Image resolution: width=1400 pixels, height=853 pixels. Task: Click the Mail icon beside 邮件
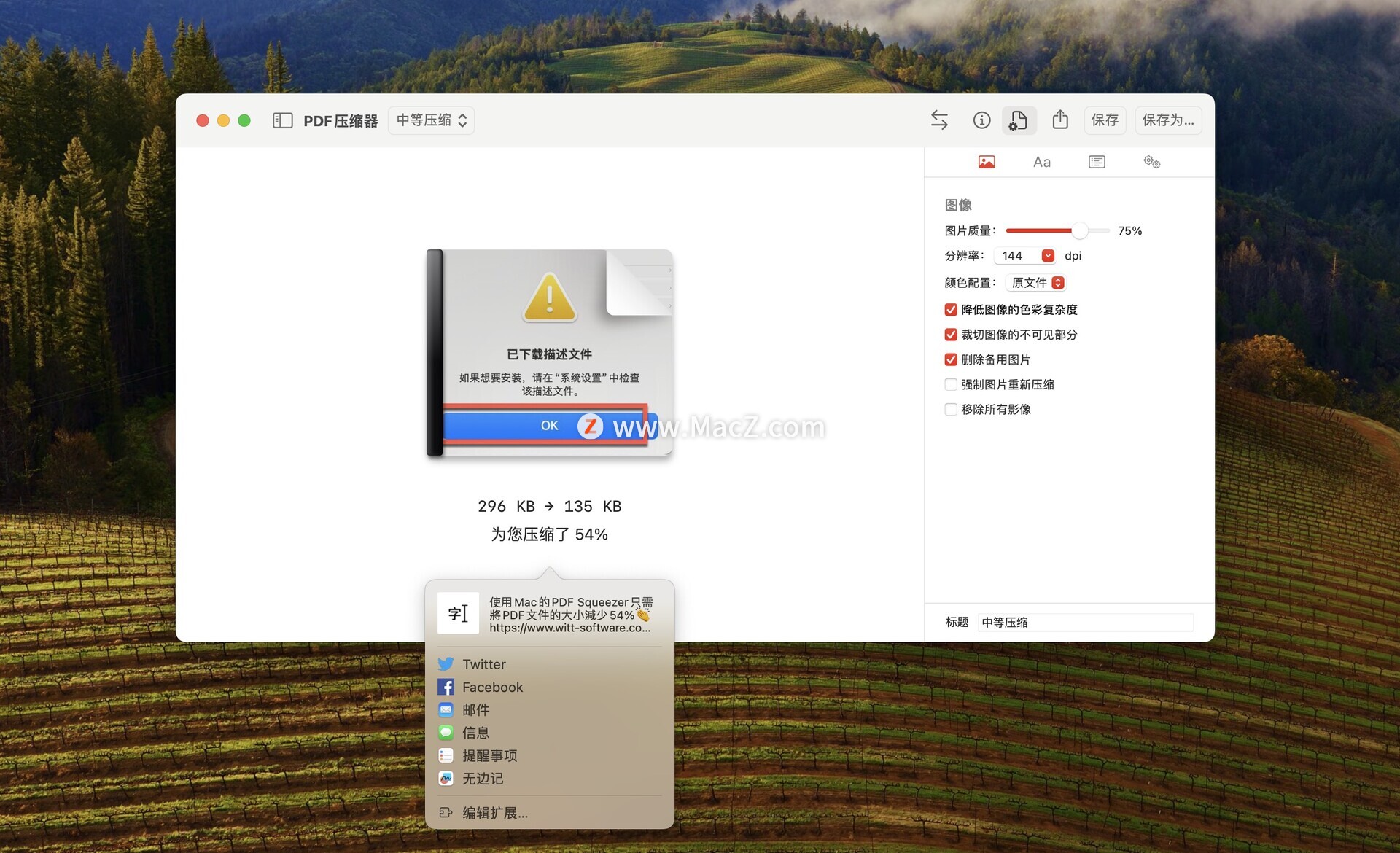click(x=446, y=709)
